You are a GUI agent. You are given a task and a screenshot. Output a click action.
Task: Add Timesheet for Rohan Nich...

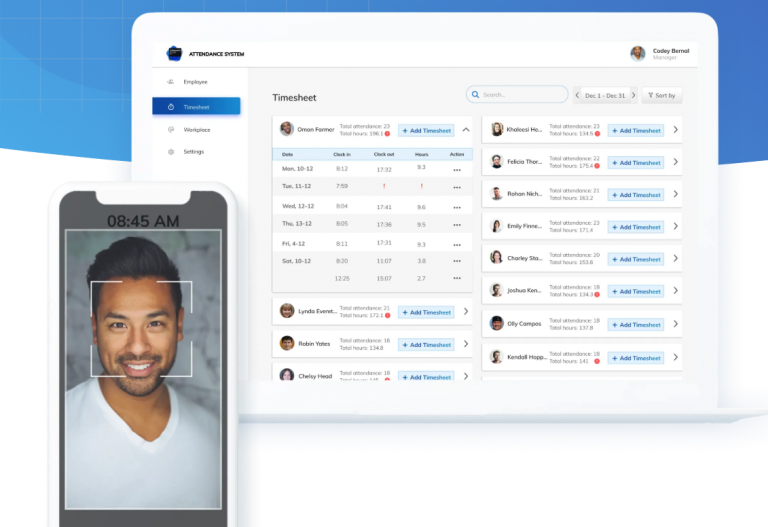636,194
